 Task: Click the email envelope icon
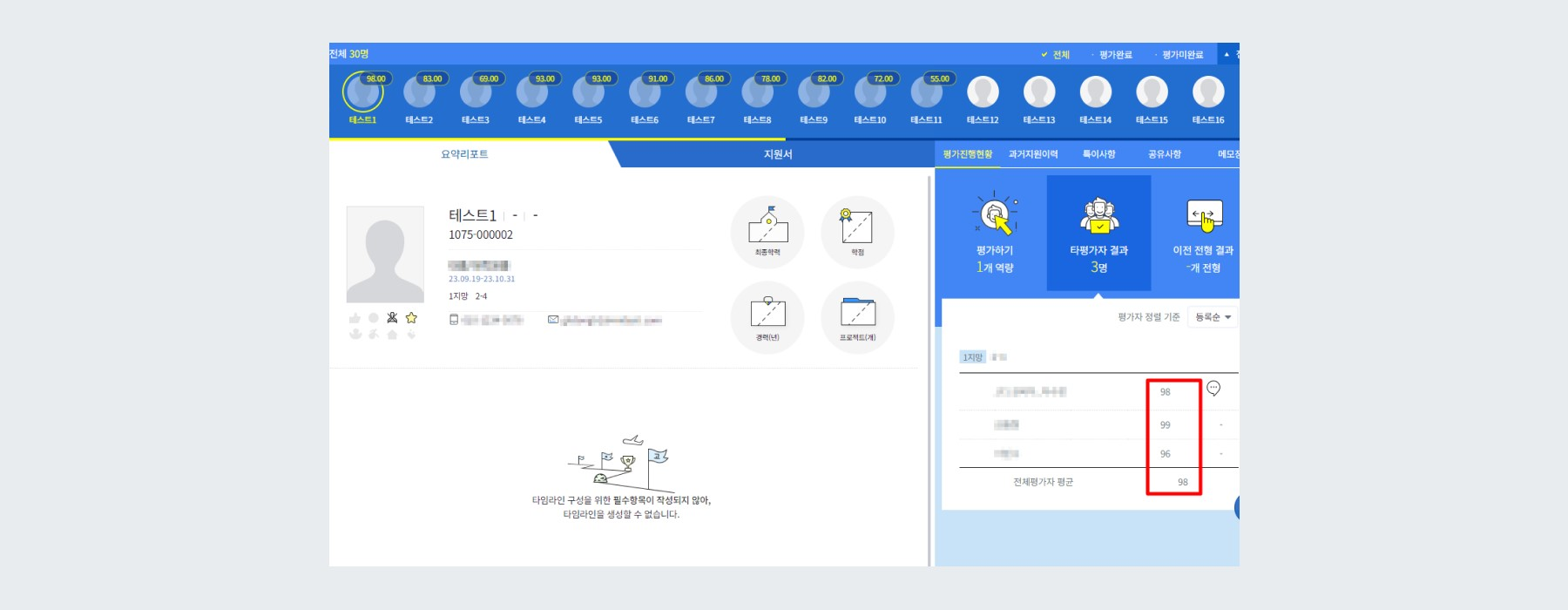click(553, 320)
